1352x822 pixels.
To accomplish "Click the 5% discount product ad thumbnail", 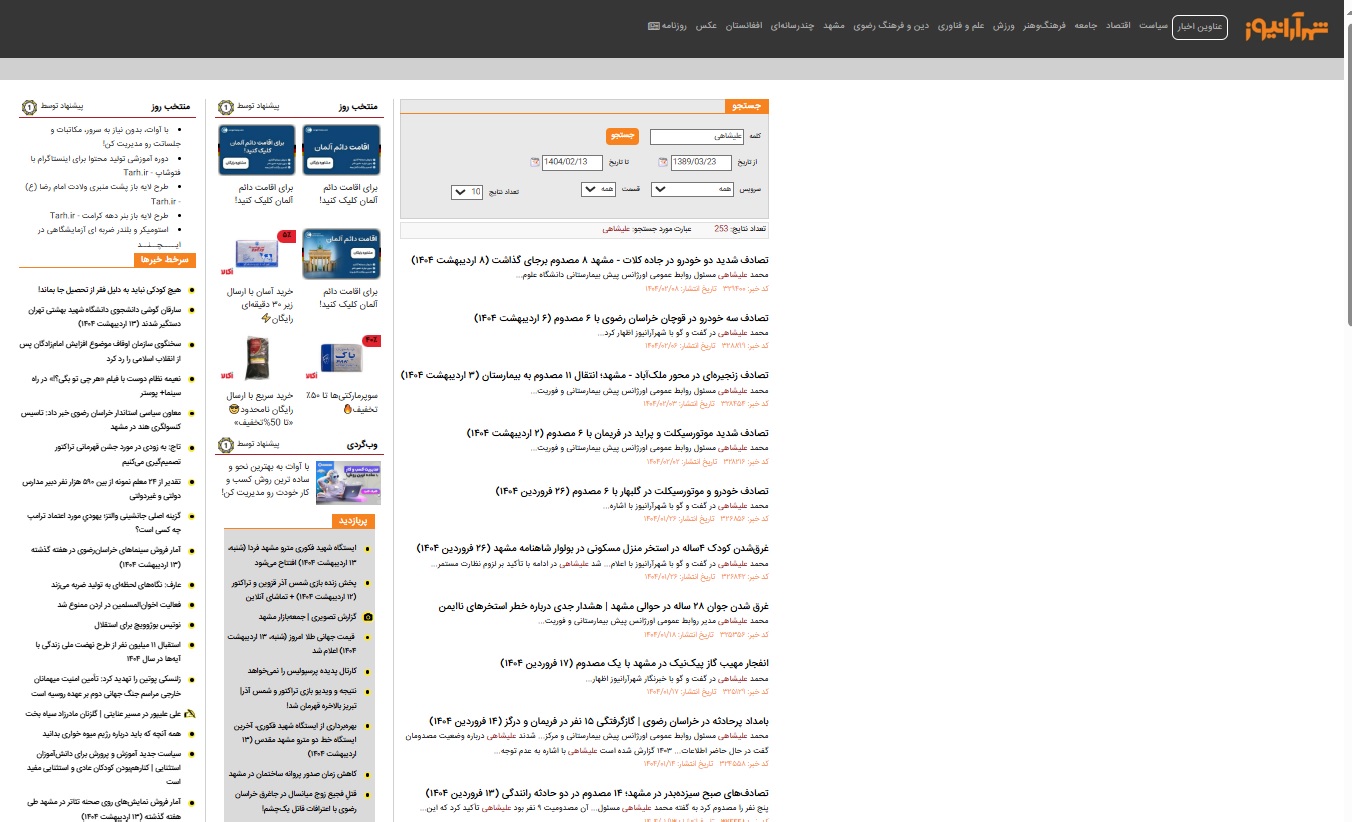I will [258, 254].
